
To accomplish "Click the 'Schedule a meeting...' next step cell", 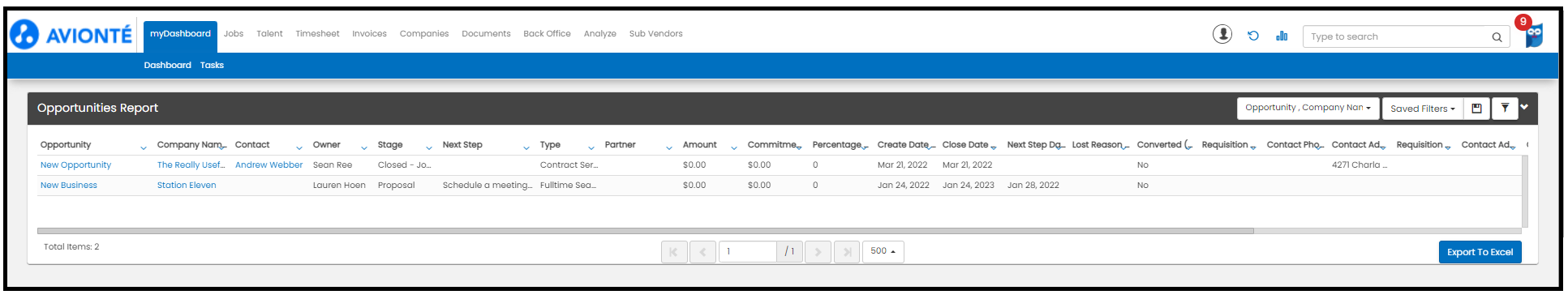I will (488, 186).
